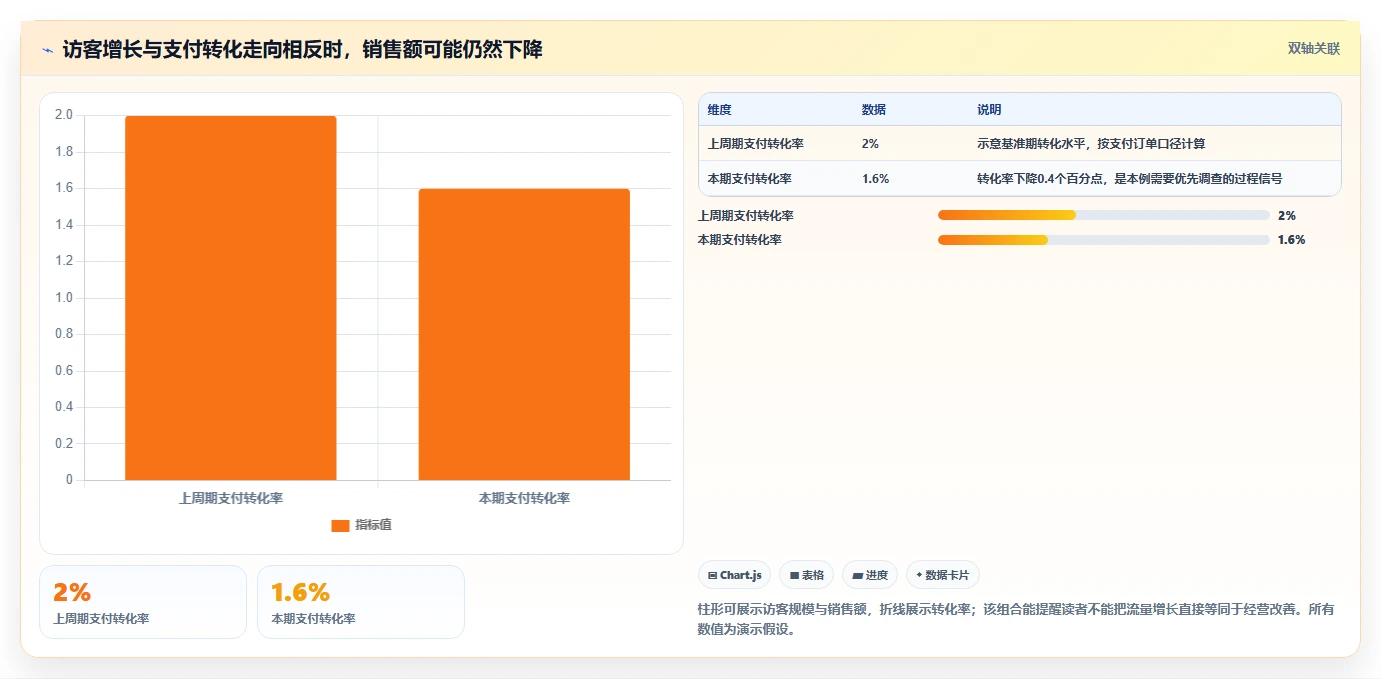Click the 2% value in the table
The height and width of the screenshot is (679, 1381).
870,144
